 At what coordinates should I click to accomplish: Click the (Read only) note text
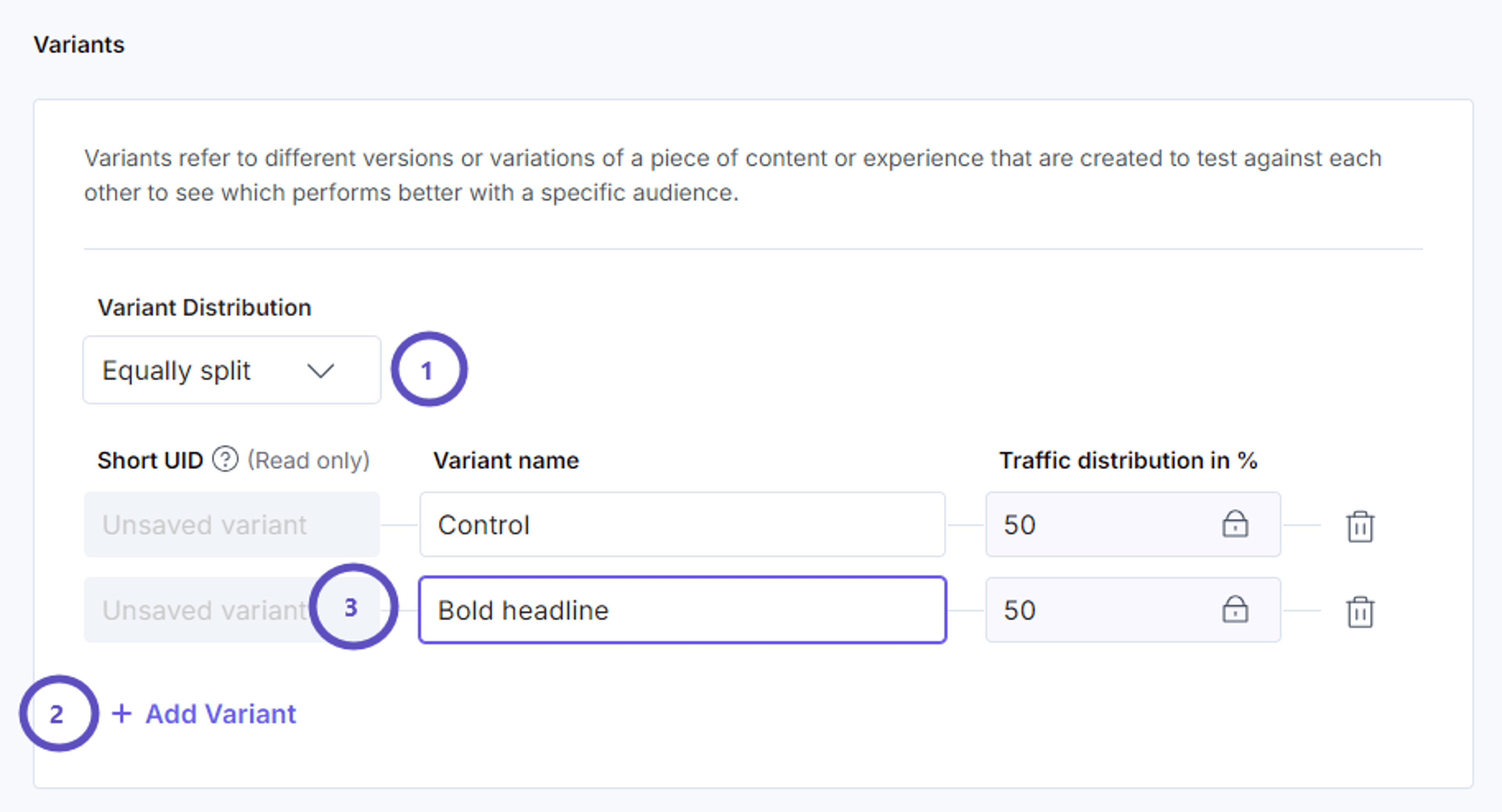(x=309, y=460)
